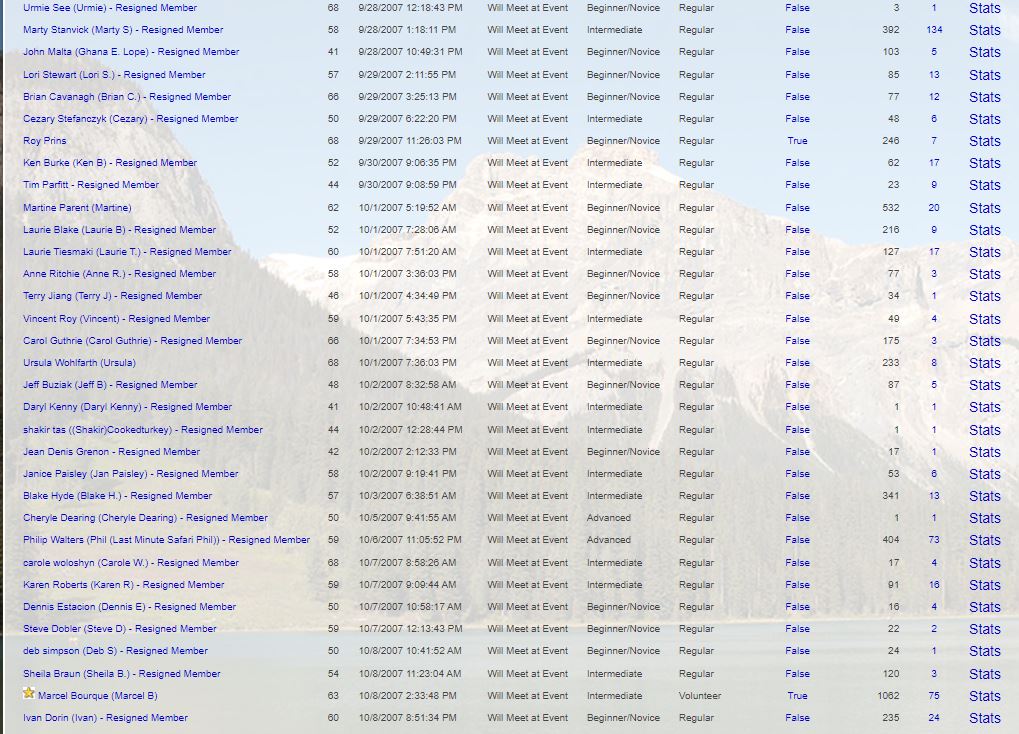
Task: Open Marty Stanvick's member profile link
Action: [123, 30]
